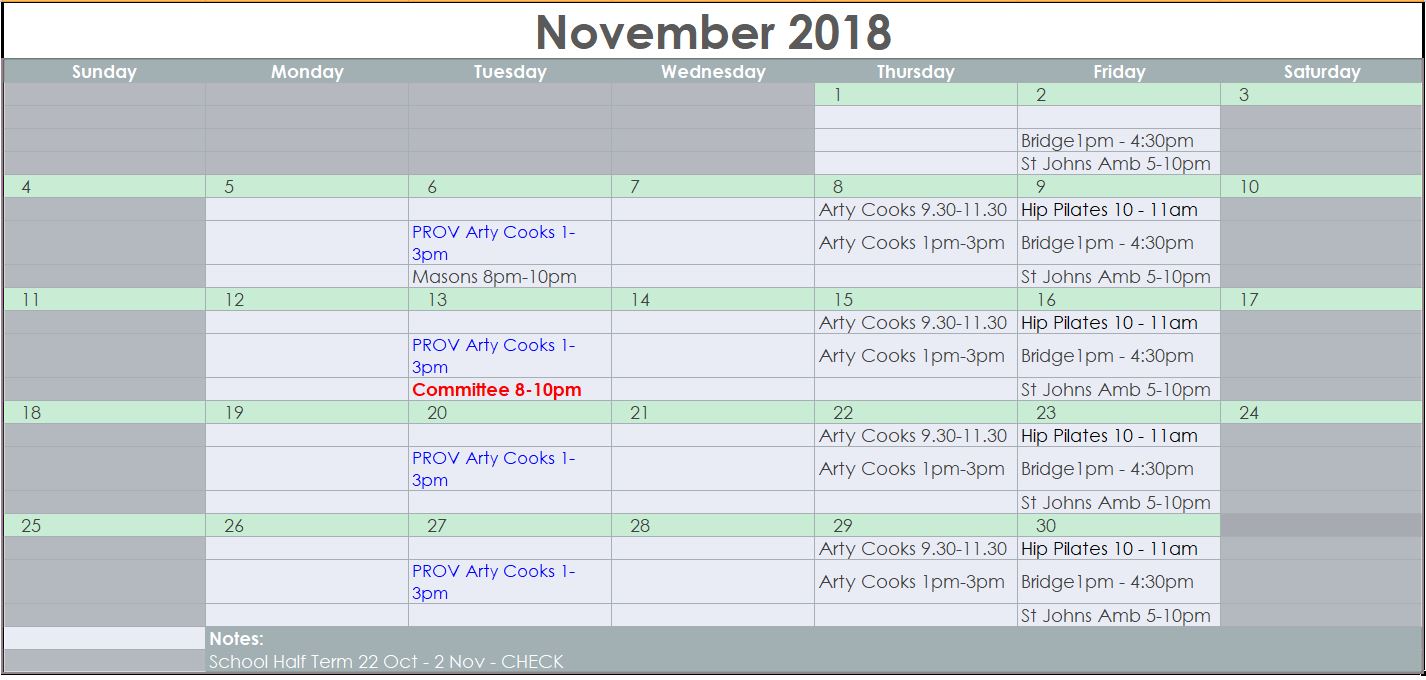
Task: Click the Wednesday column header
Action: [713, 72]
